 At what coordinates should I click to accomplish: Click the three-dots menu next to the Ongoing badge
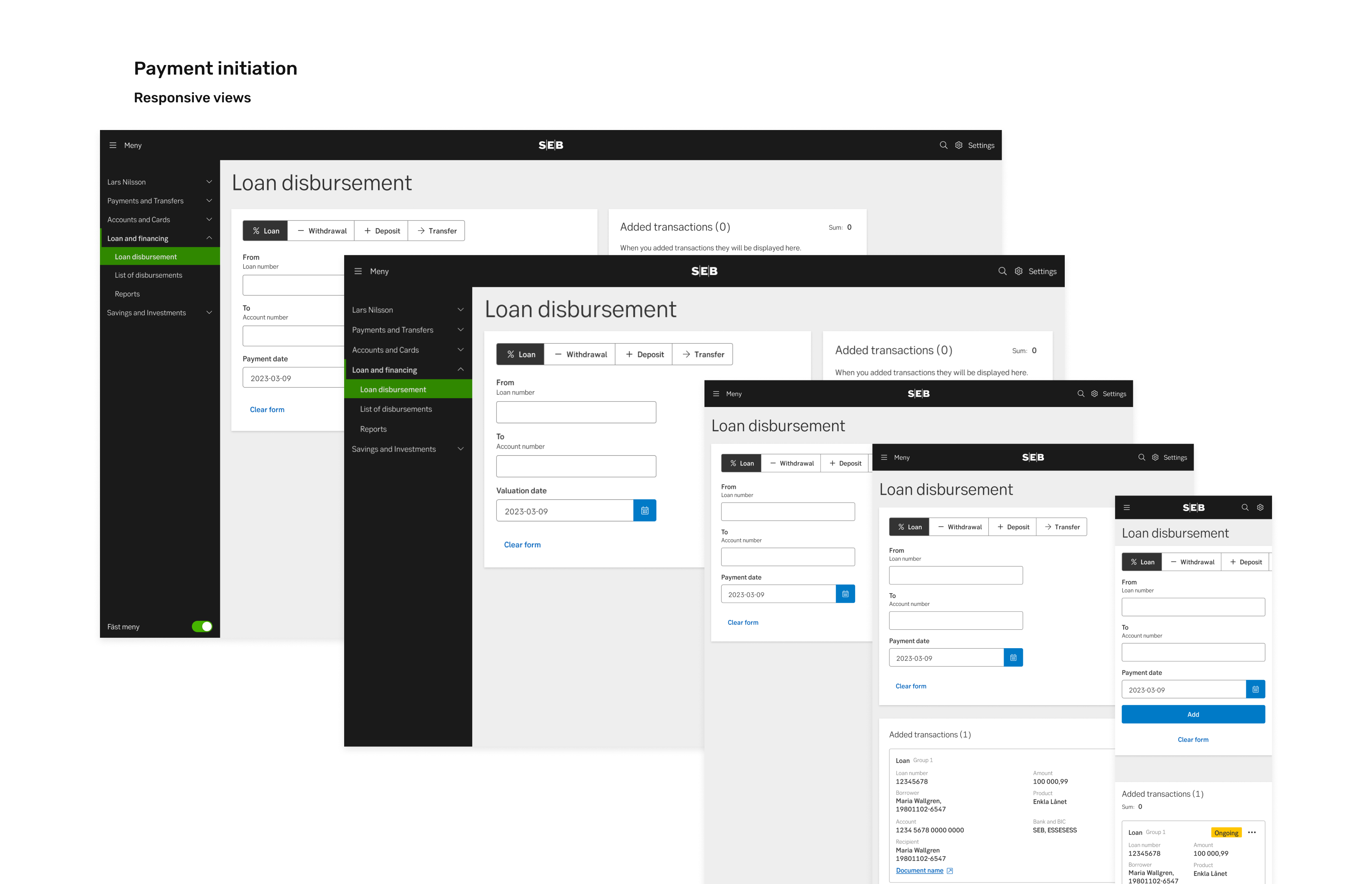tap(1252, 832)
